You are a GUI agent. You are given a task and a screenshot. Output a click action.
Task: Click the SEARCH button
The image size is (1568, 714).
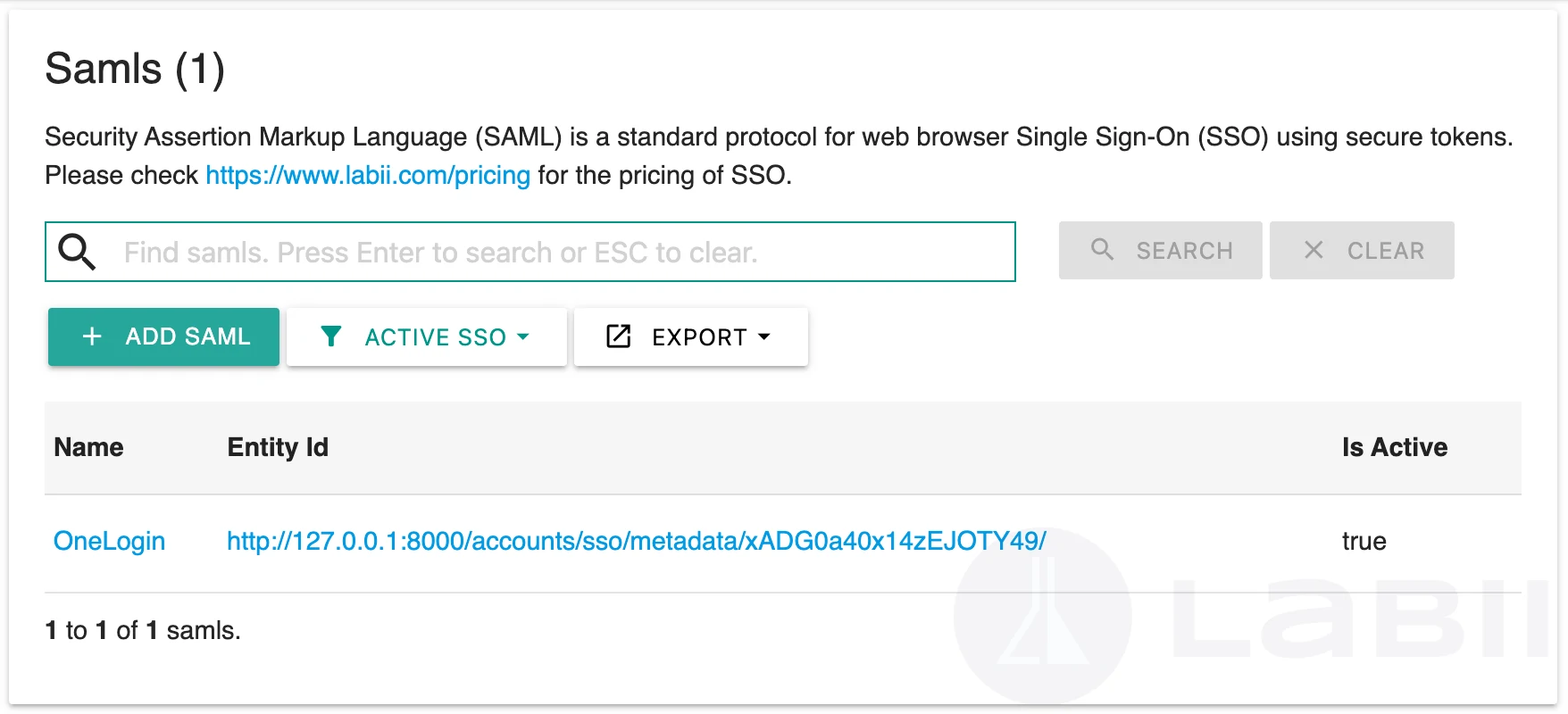coord(1161,250)
